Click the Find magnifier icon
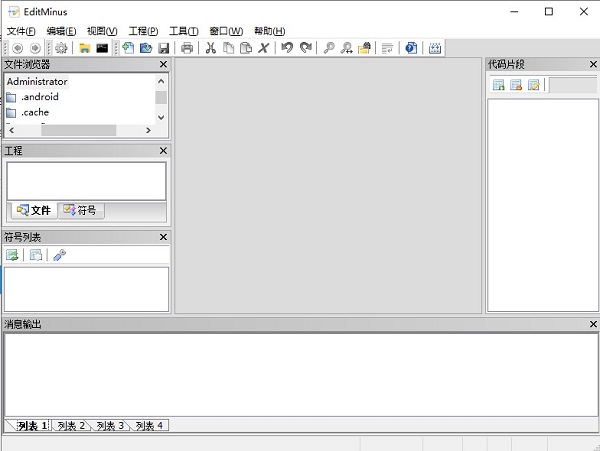Image resolution: width=600 pixels, height=451 pixels. click(329, 48)
